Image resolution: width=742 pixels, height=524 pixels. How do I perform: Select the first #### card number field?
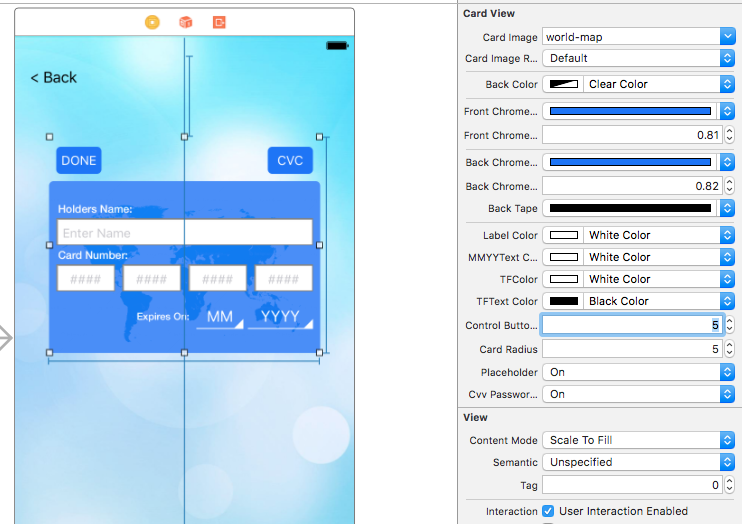86,278
